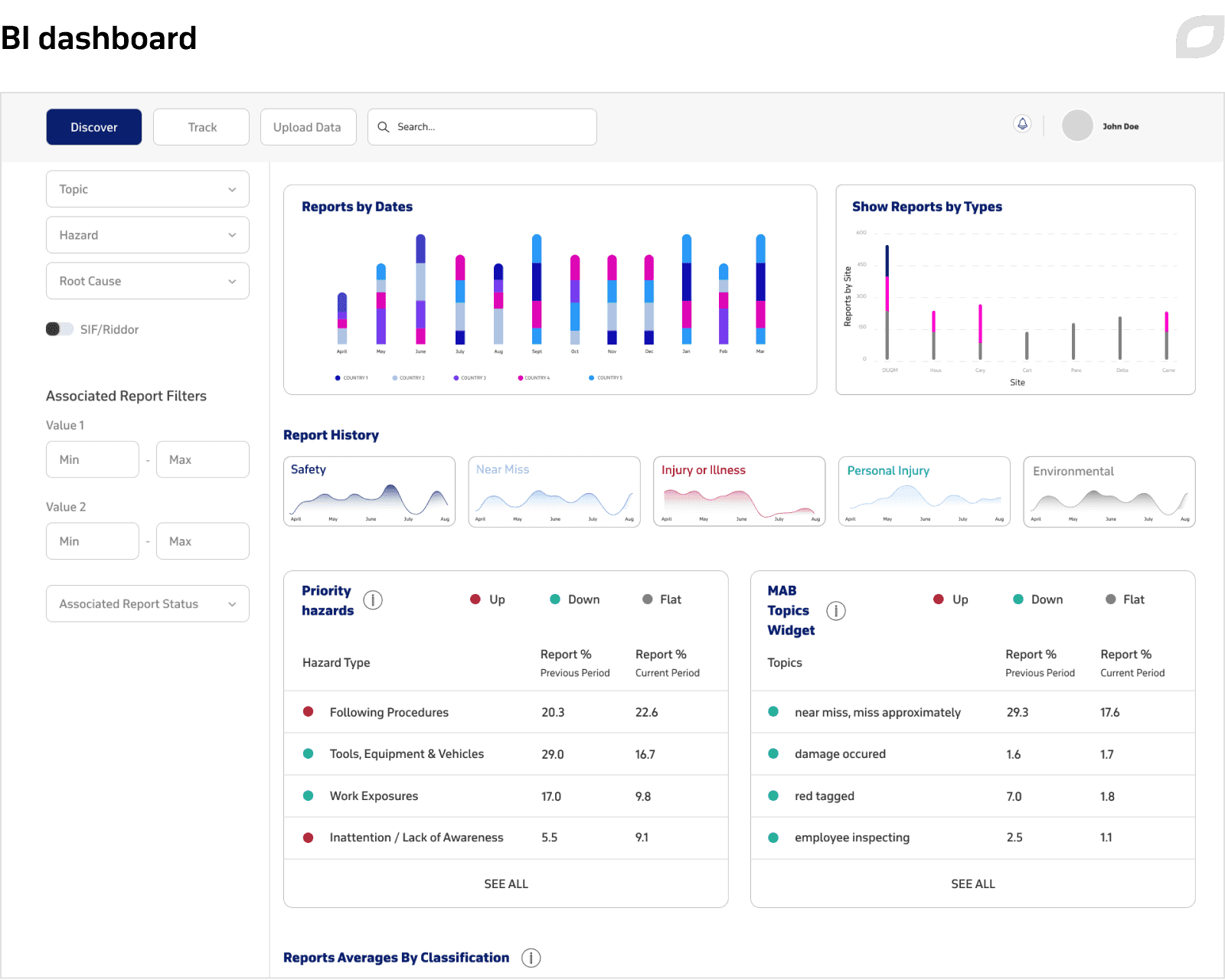Select the Personal Injury history card

[x=925, y=492]
